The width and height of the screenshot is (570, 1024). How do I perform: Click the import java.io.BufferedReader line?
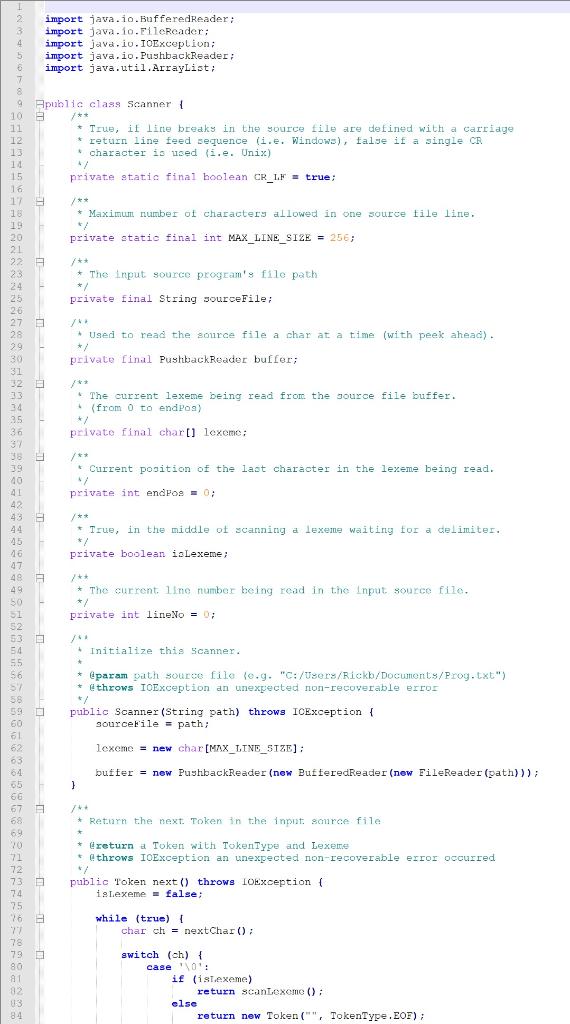pos(139,19)
